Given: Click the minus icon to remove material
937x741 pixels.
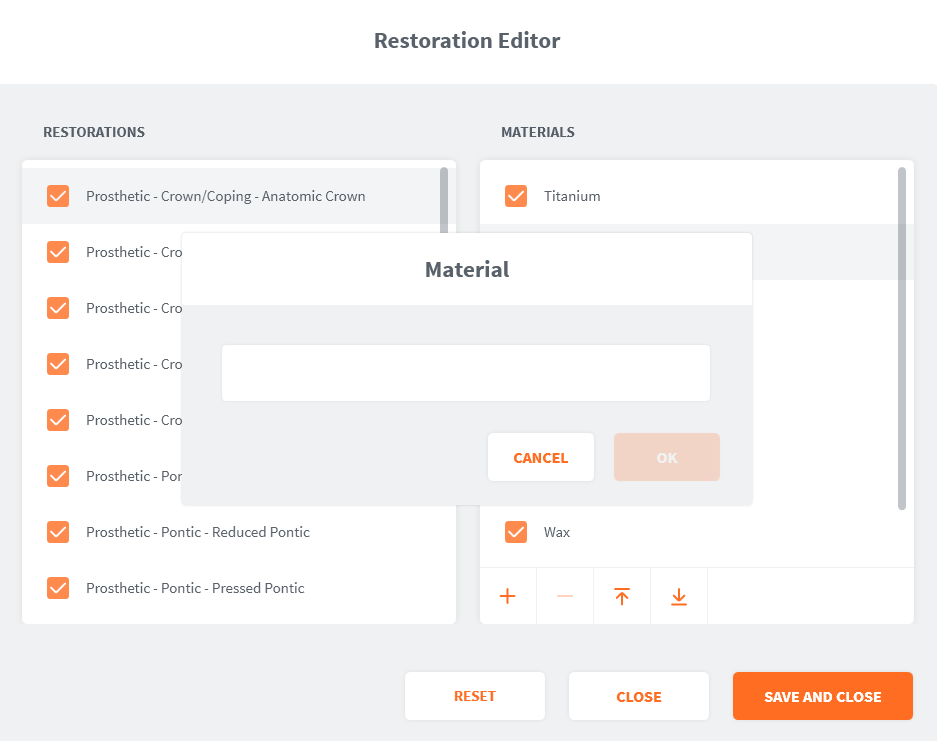Looking at the screenshot, I should tap(565, 597).
